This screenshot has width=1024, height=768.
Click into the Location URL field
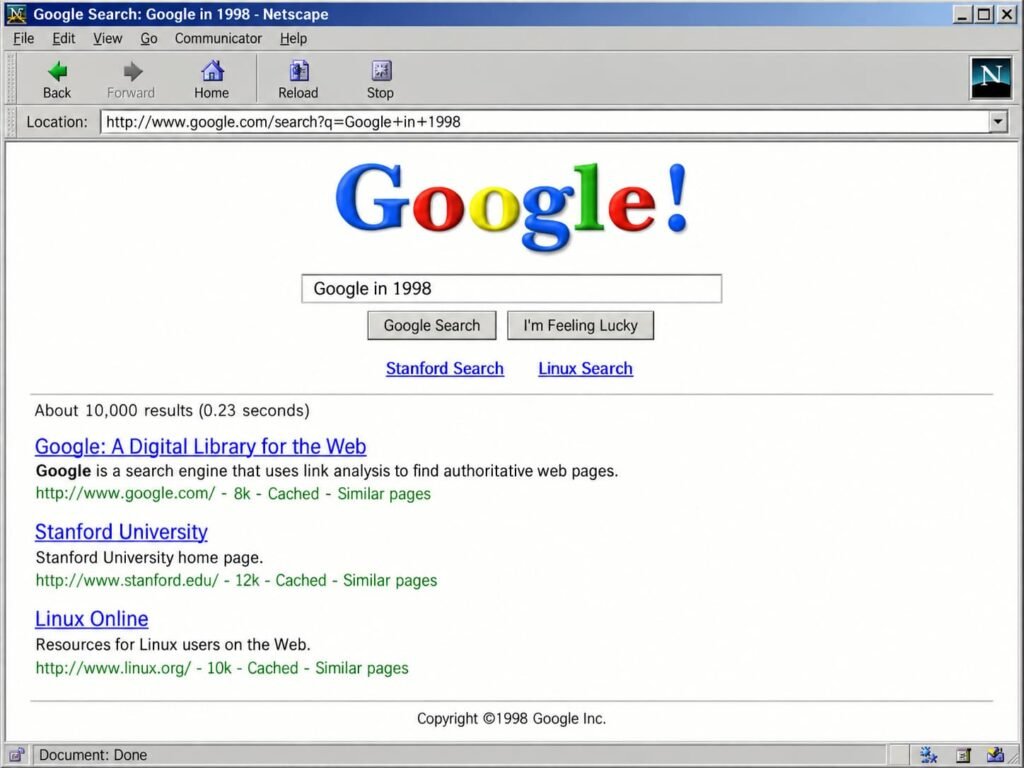pyautogui.click(x=544, y=121)
